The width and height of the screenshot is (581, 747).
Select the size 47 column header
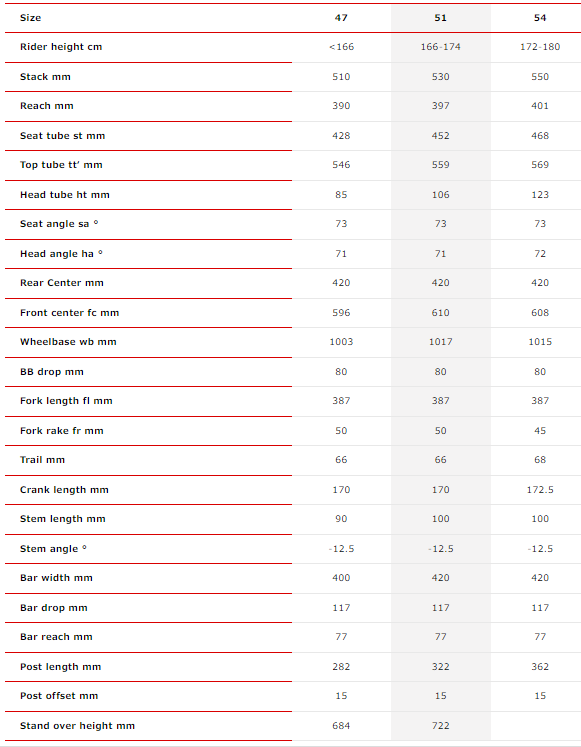(x=341, y=18)
